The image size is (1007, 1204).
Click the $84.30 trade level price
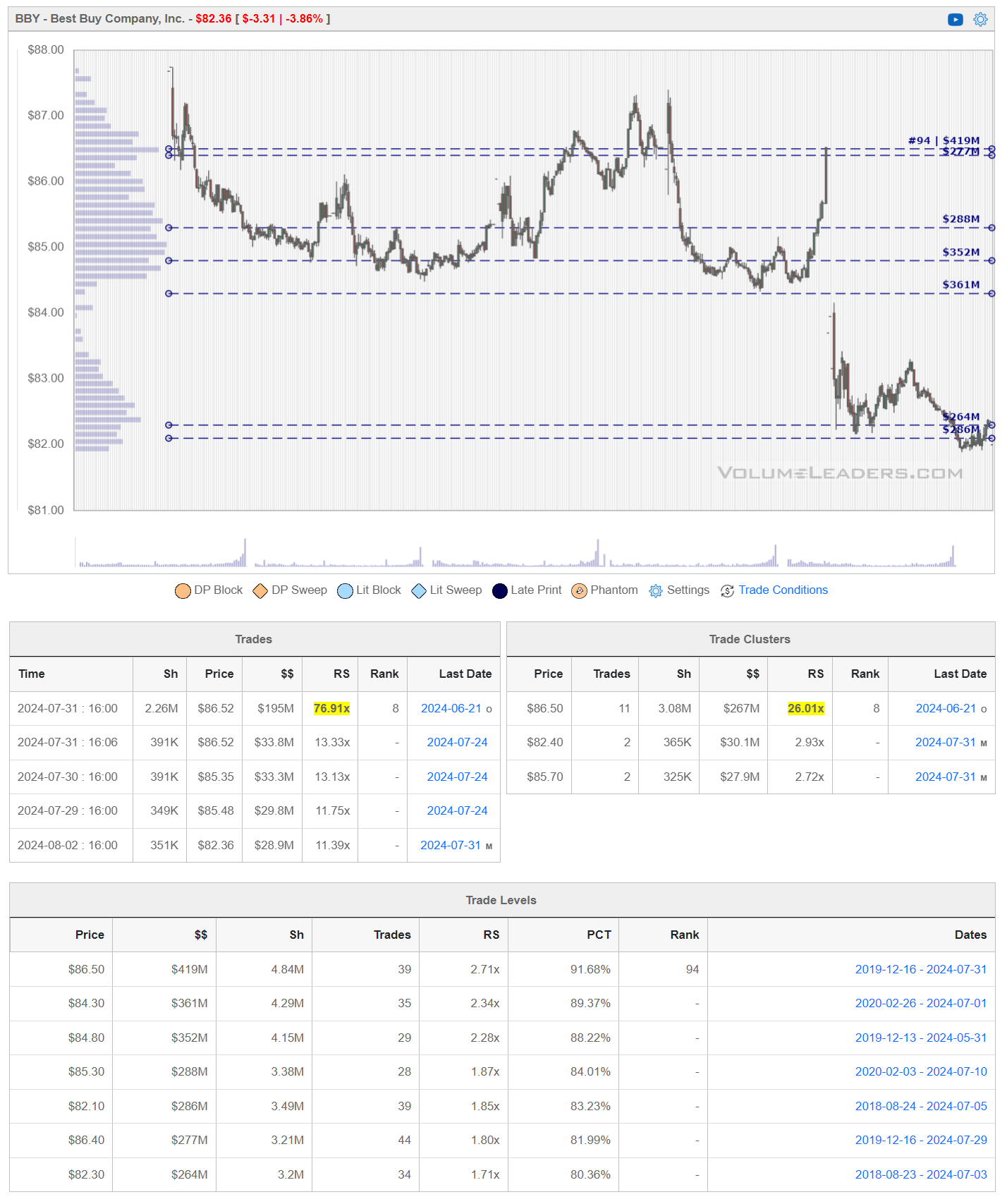pos(86,1003)
